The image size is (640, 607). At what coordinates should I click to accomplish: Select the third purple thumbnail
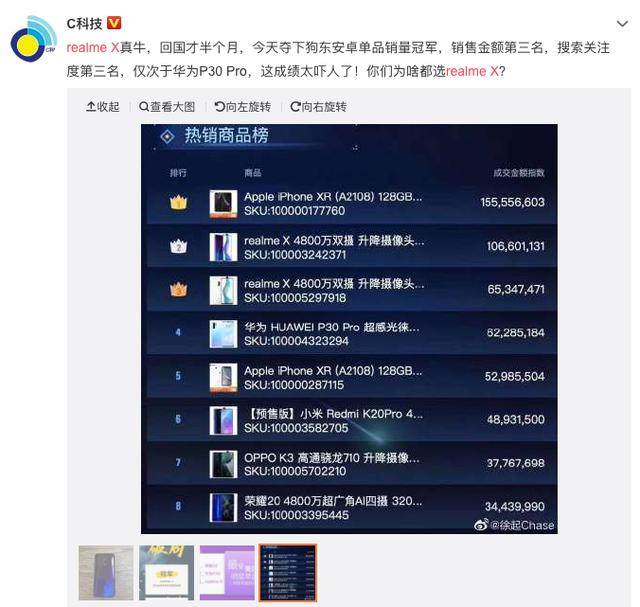(227, 573)
